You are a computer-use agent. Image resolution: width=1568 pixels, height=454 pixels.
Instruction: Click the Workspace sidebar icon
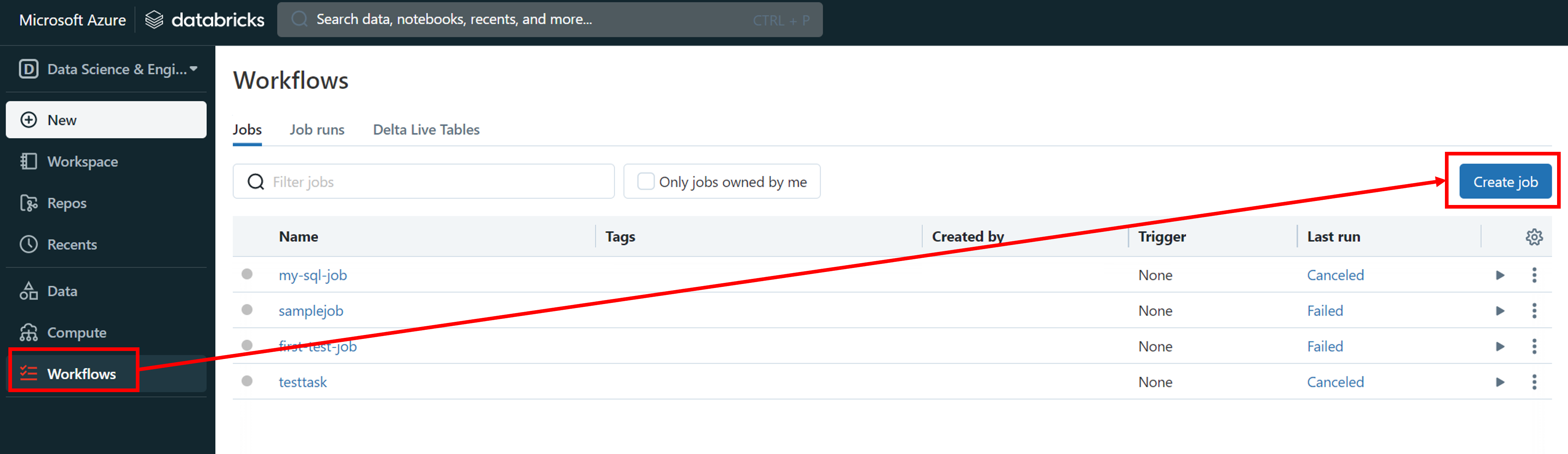tap(28, 161)
